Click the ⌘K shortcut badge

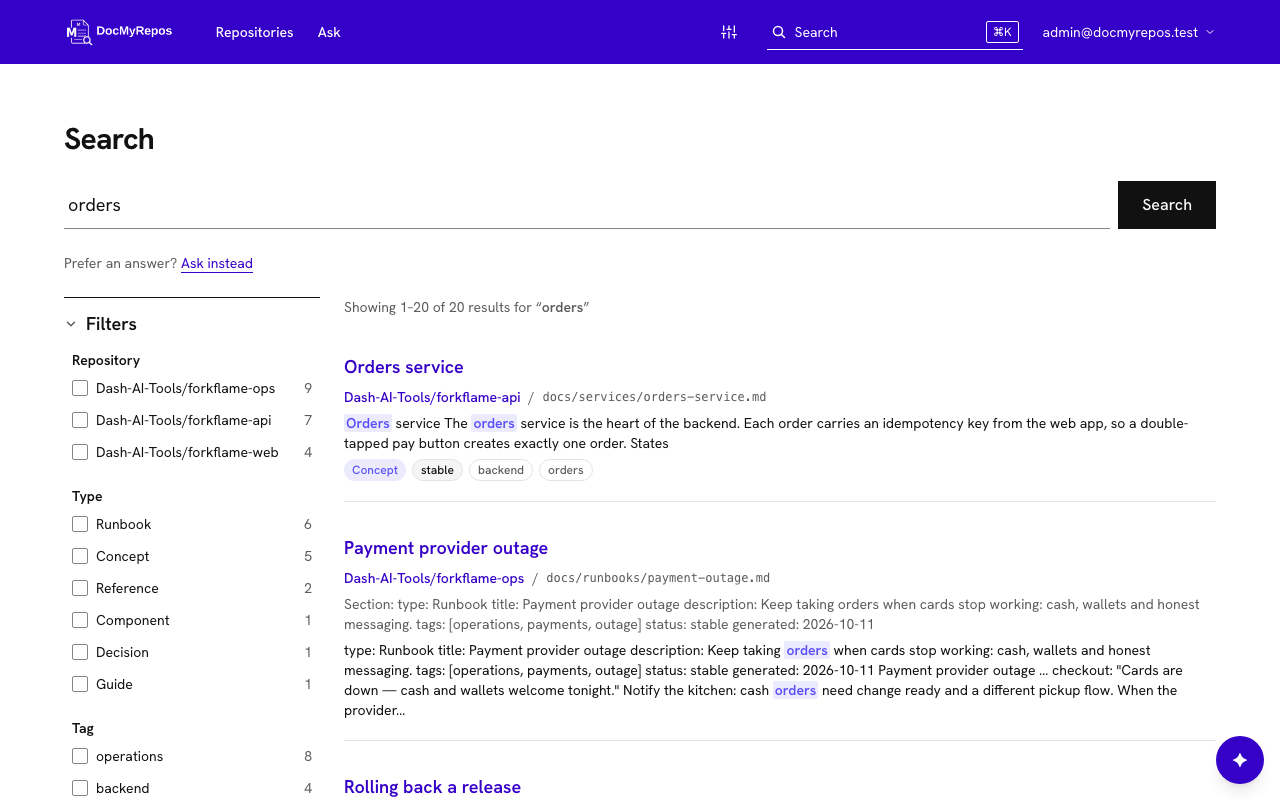(1002, 32)
